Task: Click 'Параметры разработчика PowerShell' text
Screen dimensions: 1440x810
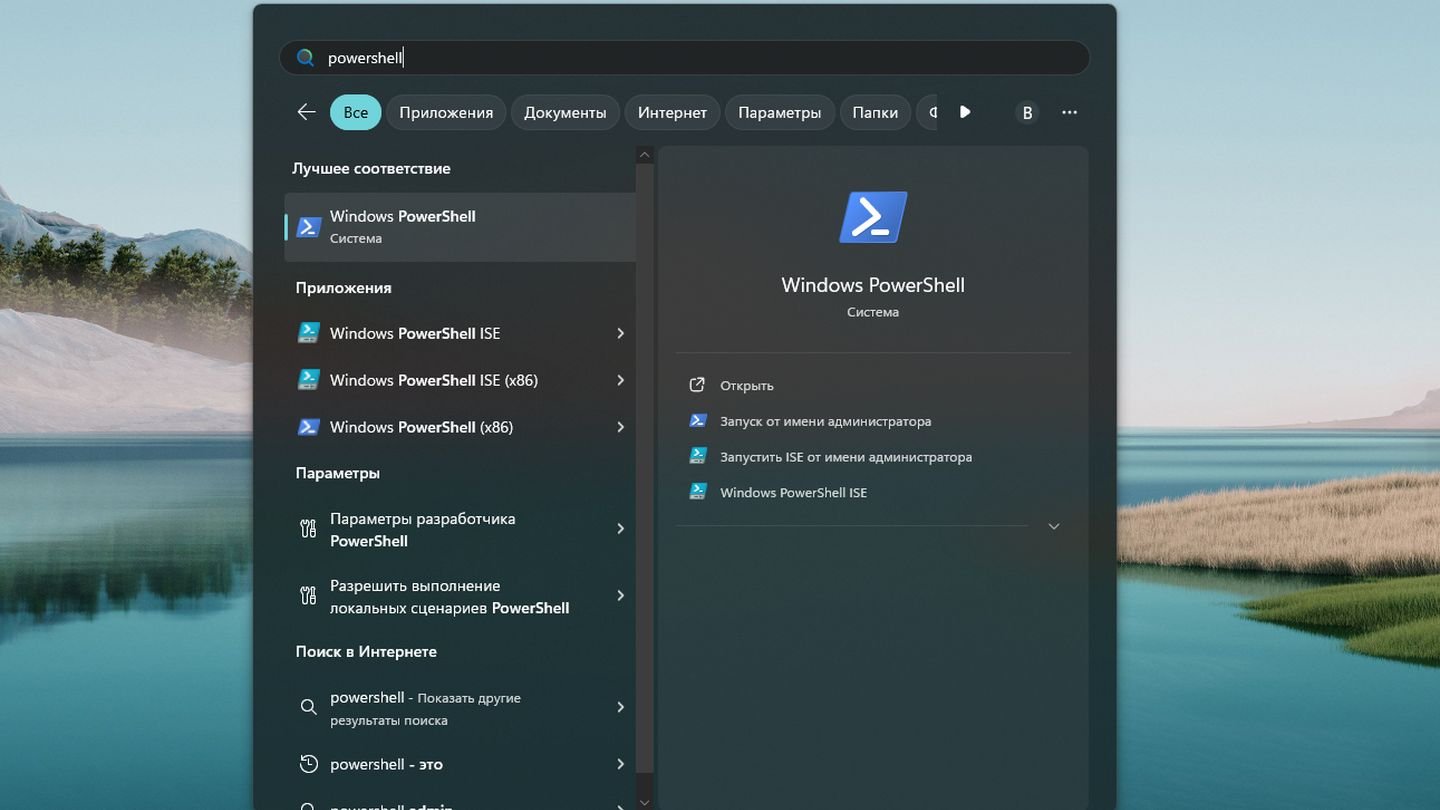Action: [x=423, y=530]
